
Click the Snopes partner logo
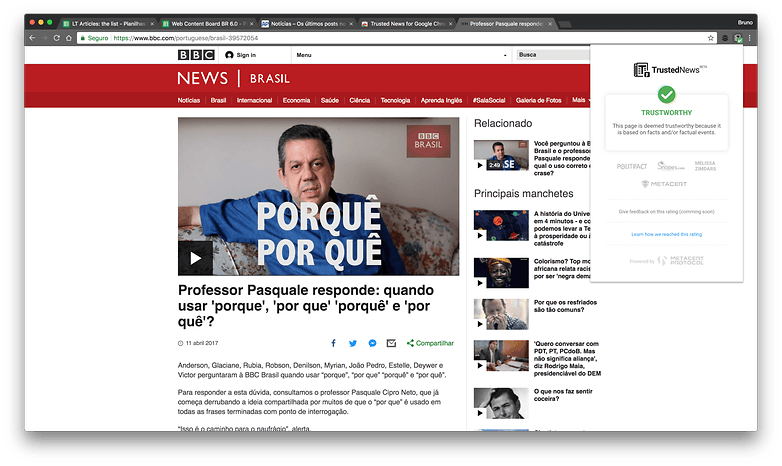670,166
